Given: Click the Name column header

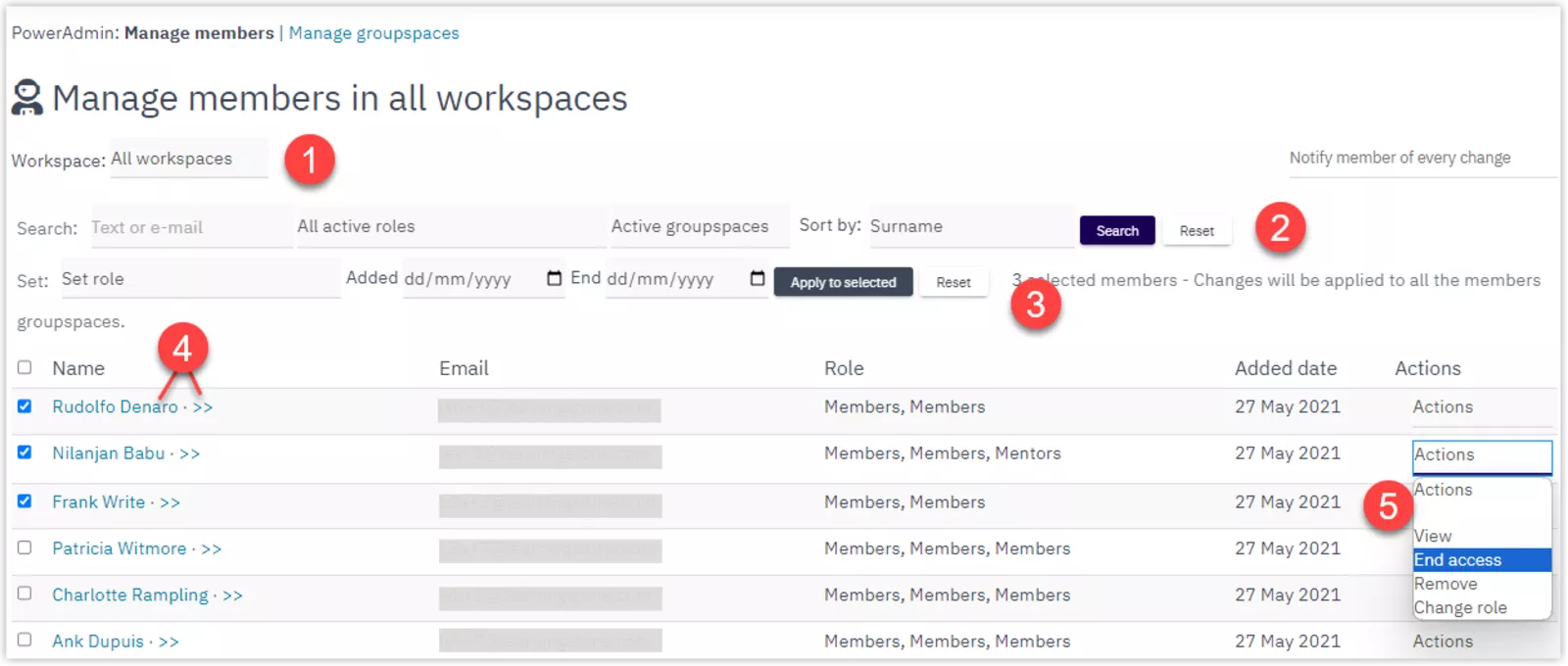Looking at the screenshot, I should (x=78, y=368).
